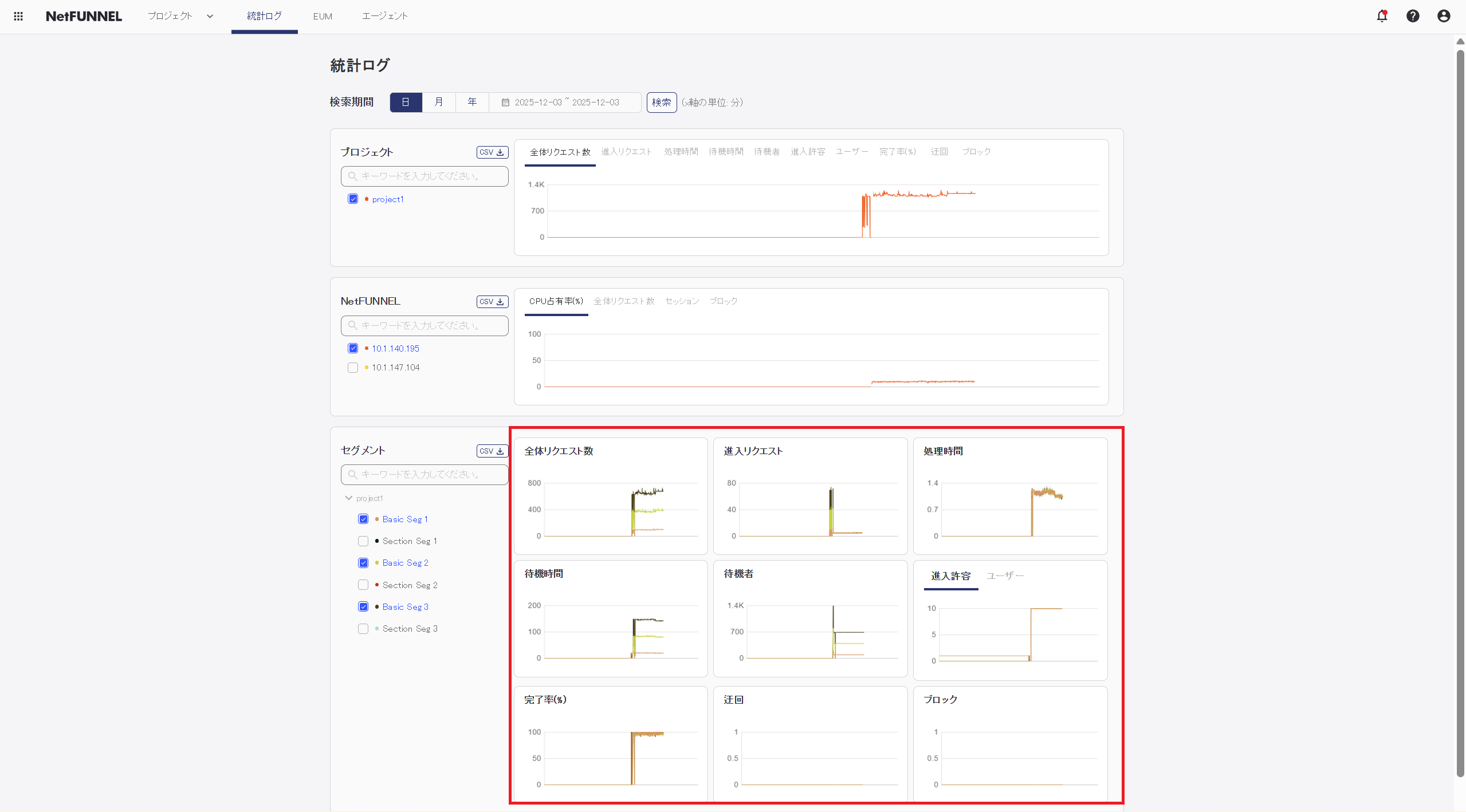Image resolution: width=1466 pixels, height=812 pixels.
Task: Open the apps grid menu icon
Action: point(18,16)
